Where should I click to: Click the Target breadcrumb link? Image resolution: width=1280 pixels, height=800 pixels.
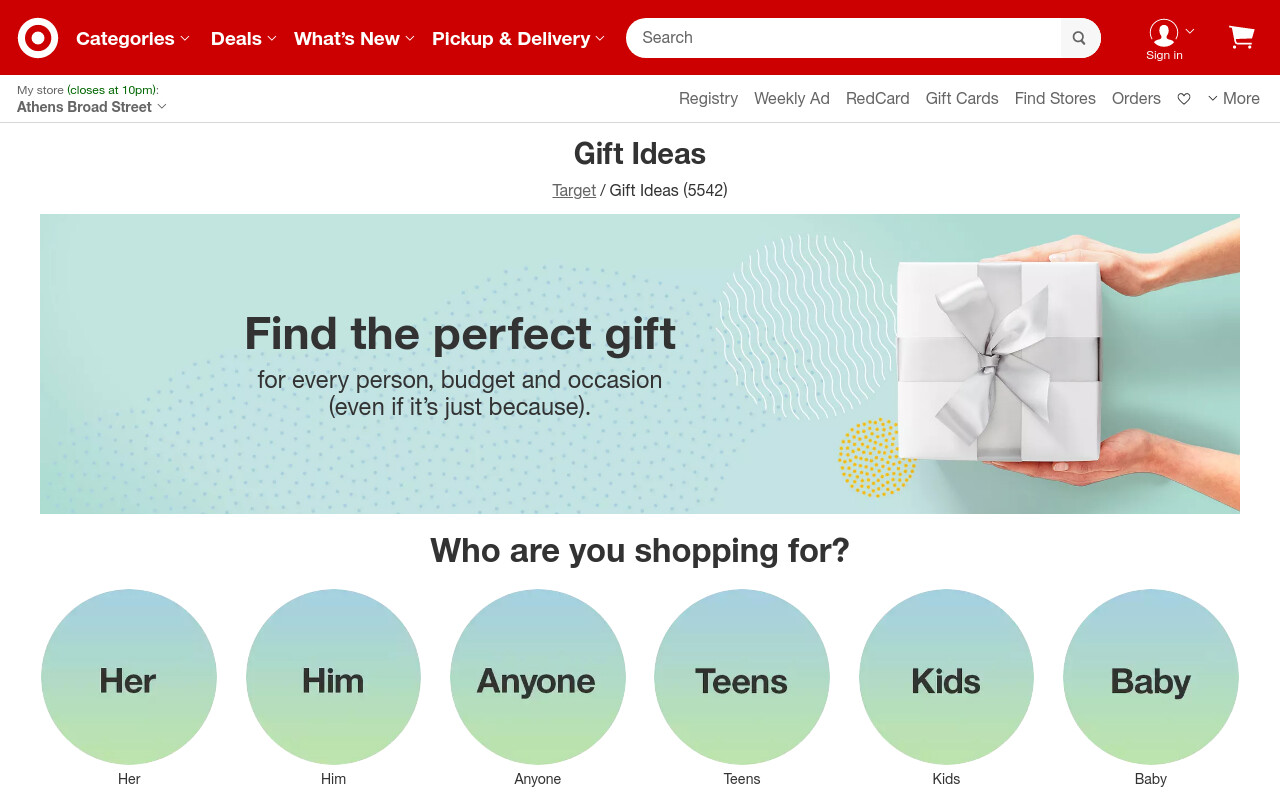click(x=574, y=190)
